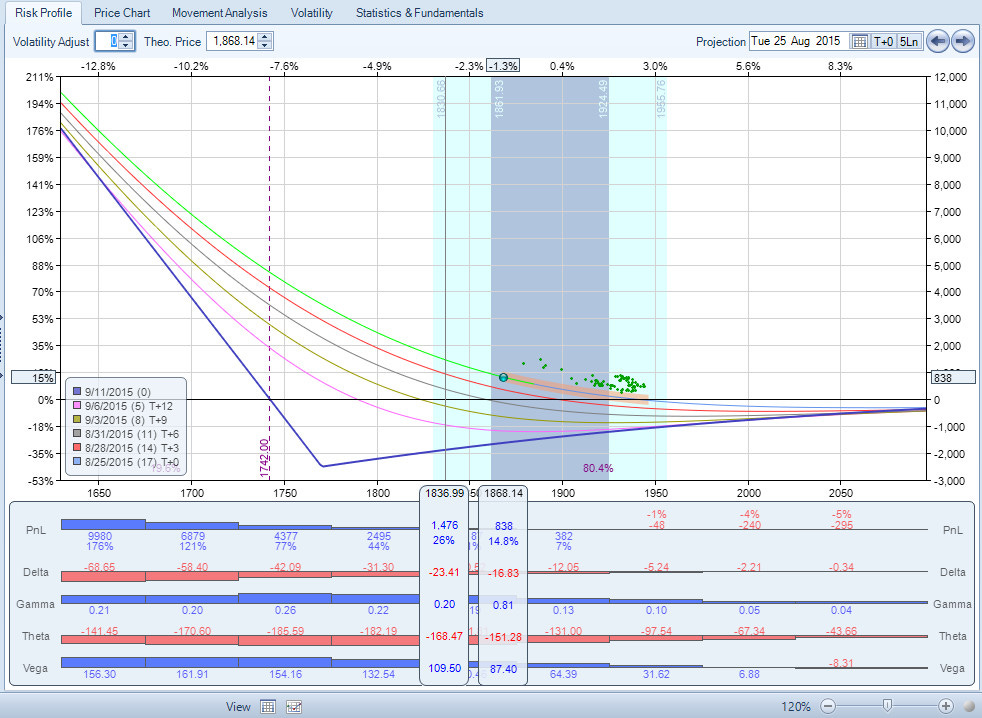Click the -1.3% boxed percent label
982x718 pixels.
503,66
